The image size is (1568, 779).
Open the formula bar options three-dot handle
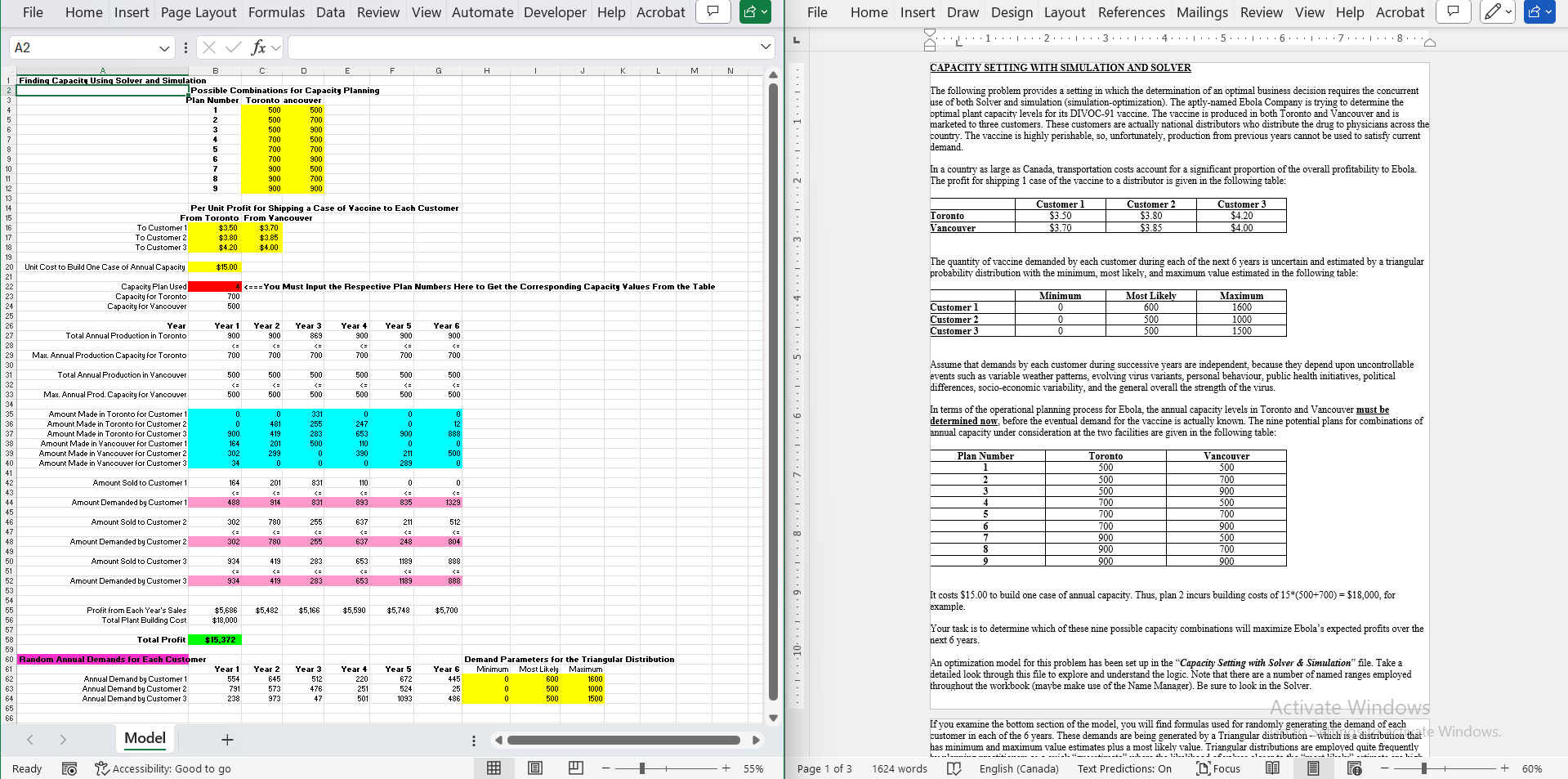pyautogui.click(x=186, y=47)
